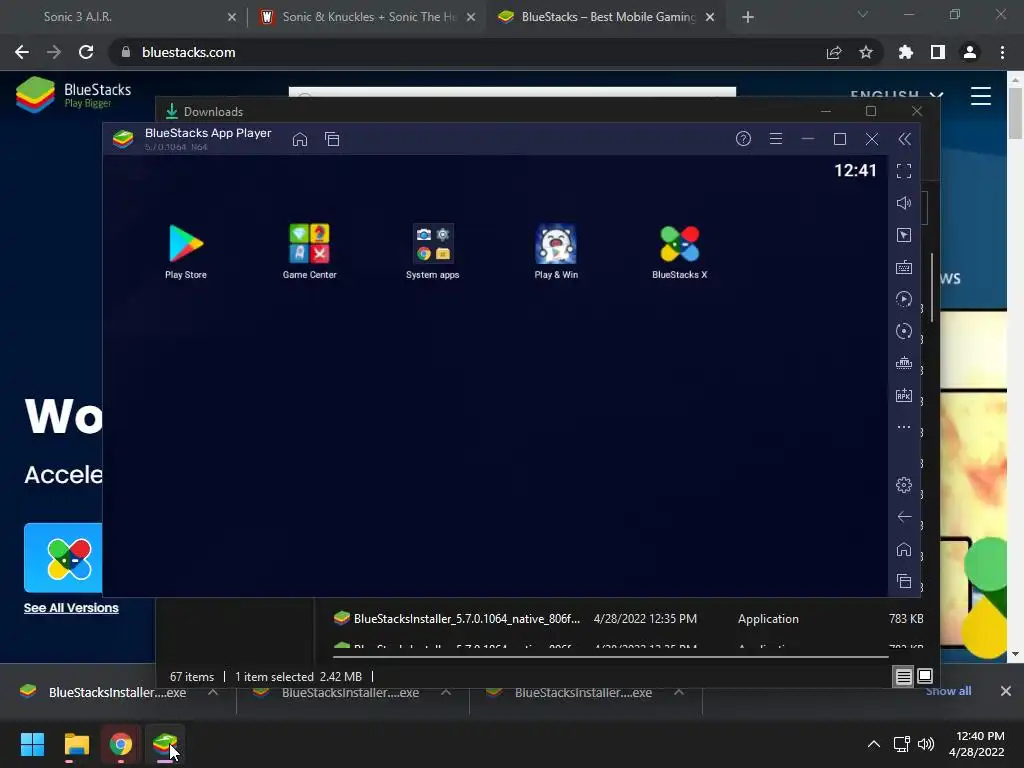Go to BlueStacks home from title bar
This screenshot has width=1024, height=768.
(x=300, y=139)
